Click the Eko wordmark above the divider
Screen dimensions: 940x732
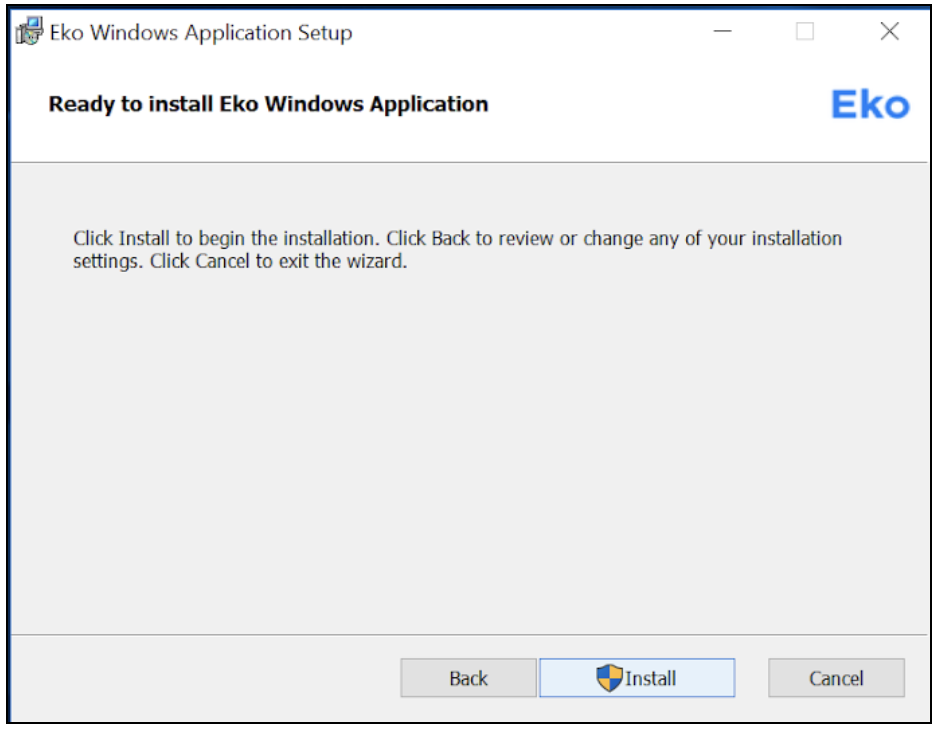(x=872, y=103)
